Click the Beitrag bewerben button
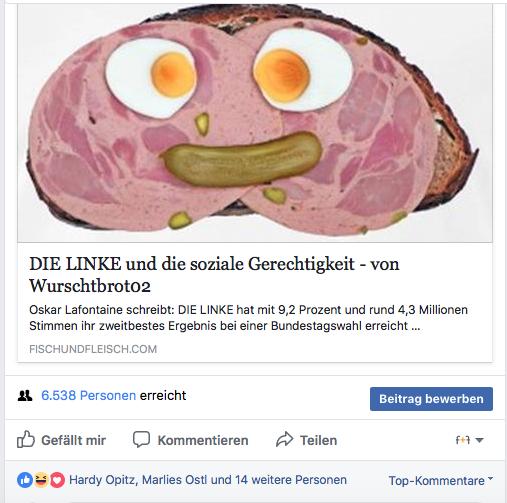507x503 pixels. [431, 399]
